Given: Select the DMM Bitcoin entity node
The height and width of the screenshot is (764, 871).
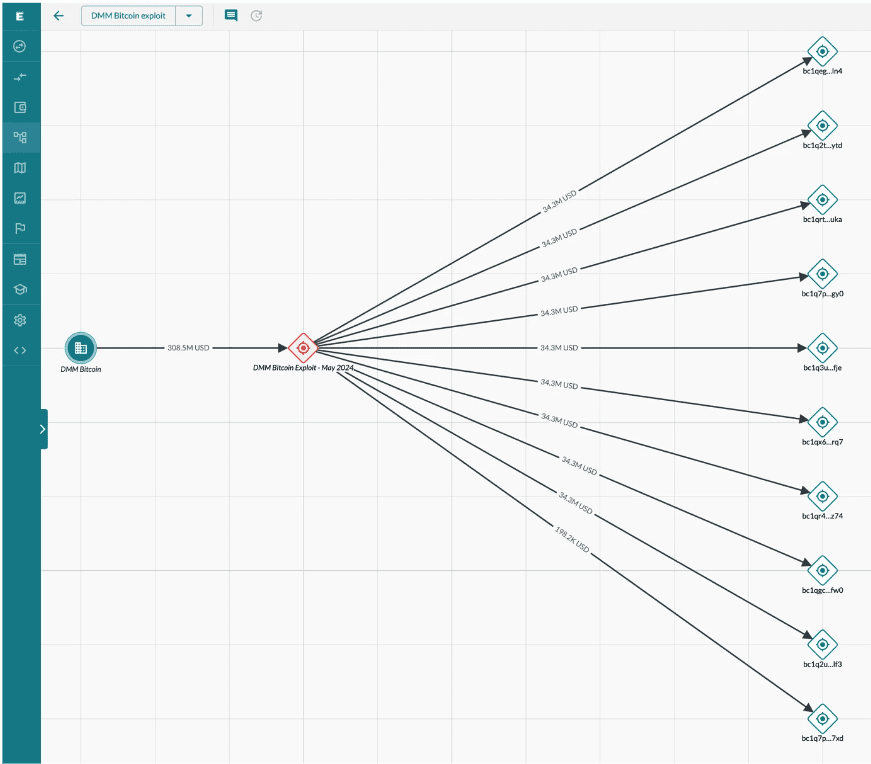Looking at the screenshot, I should click(81, 348).
